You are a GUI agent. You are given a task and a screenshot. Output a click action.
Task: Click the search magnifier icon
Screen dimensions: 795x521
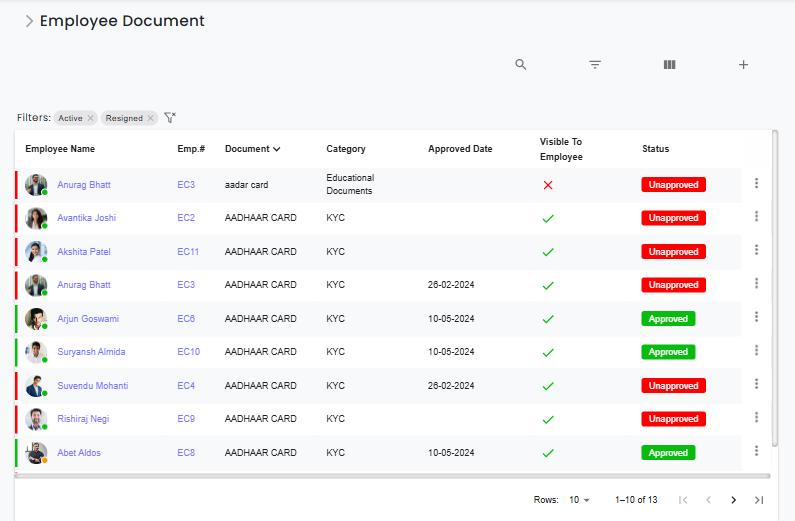[520, 64]
